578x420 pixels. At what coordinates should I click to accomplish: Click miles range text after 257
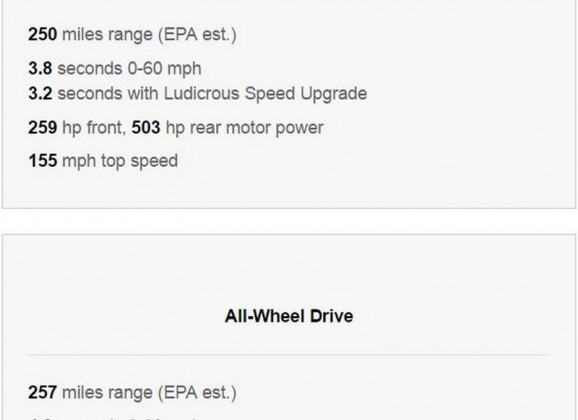pos(107,393)
